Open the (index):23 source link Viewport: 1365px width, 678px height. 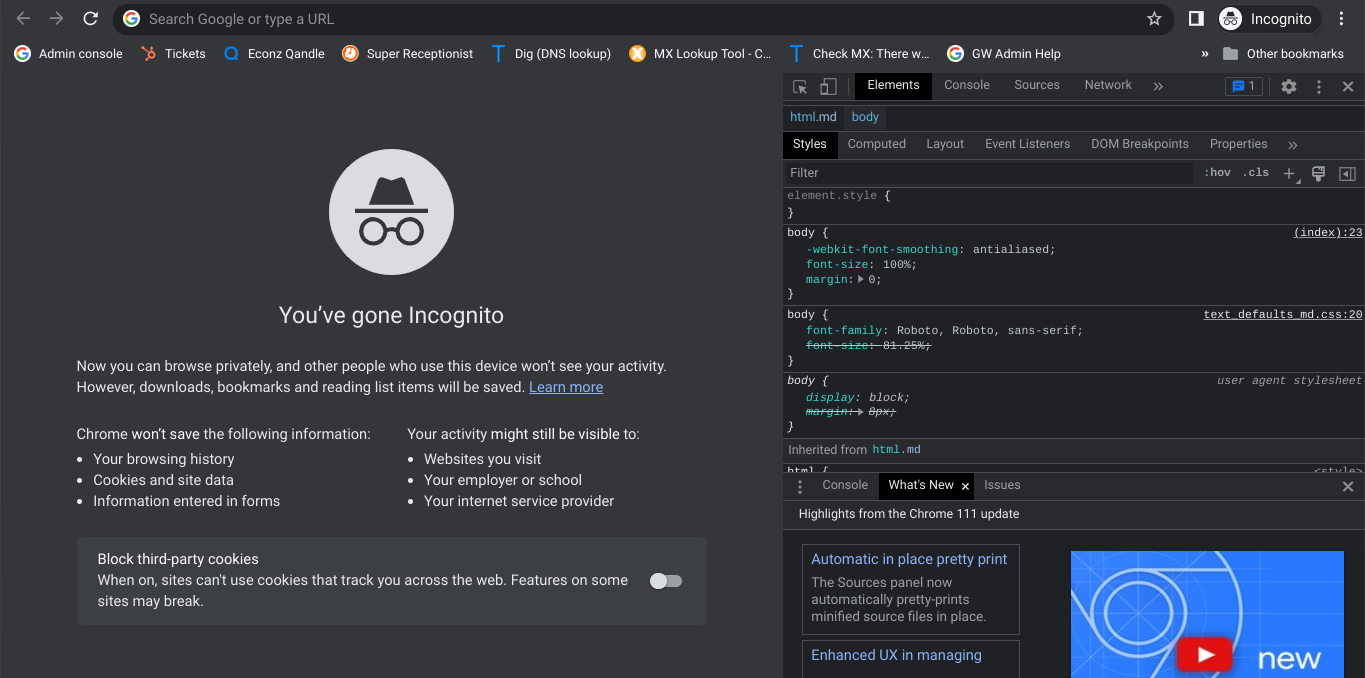pos(1328,233)
